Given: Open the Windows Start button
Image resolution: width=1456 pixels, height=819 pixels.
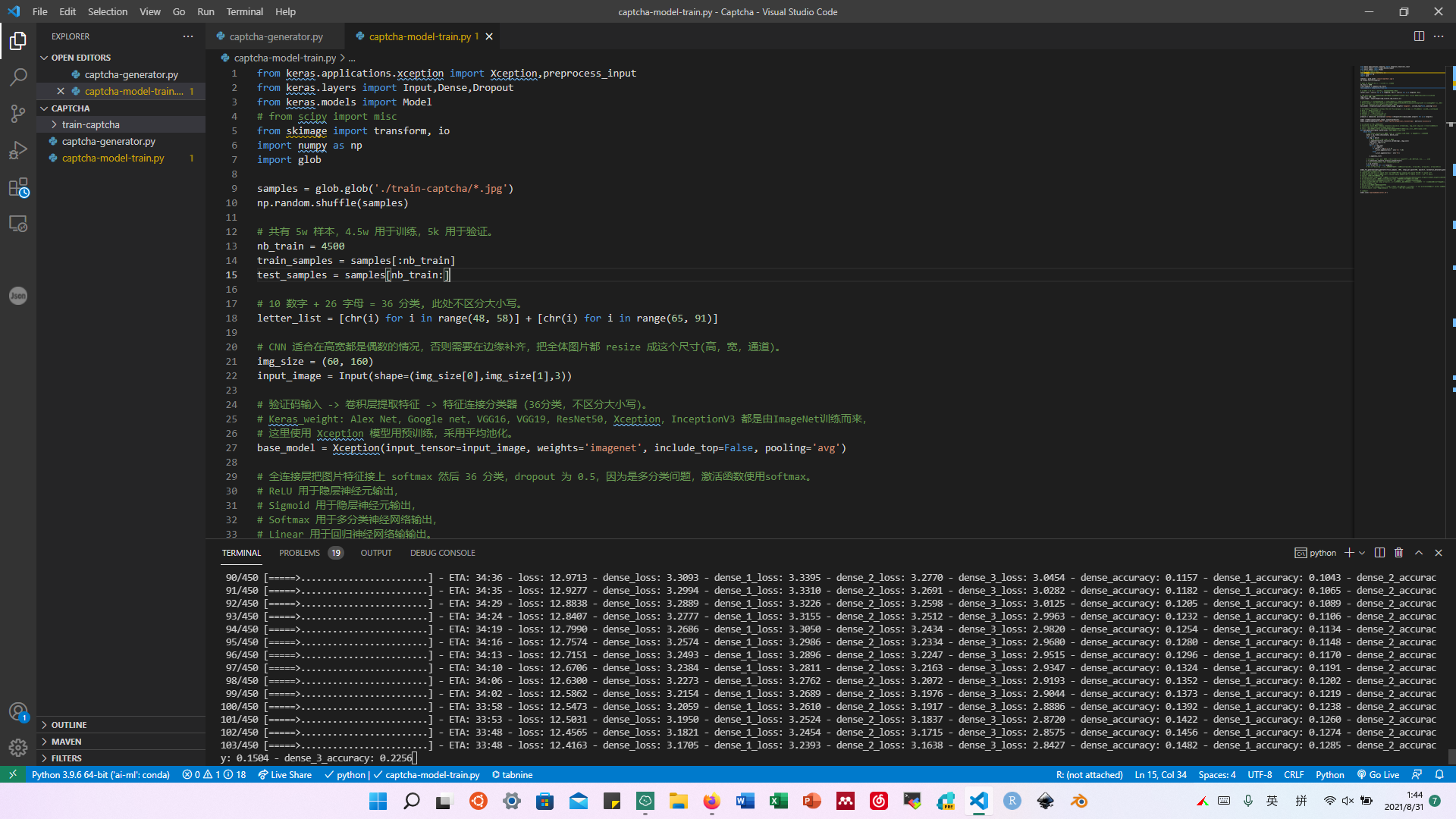Looking at the screenshot, I should coord(378,801).
